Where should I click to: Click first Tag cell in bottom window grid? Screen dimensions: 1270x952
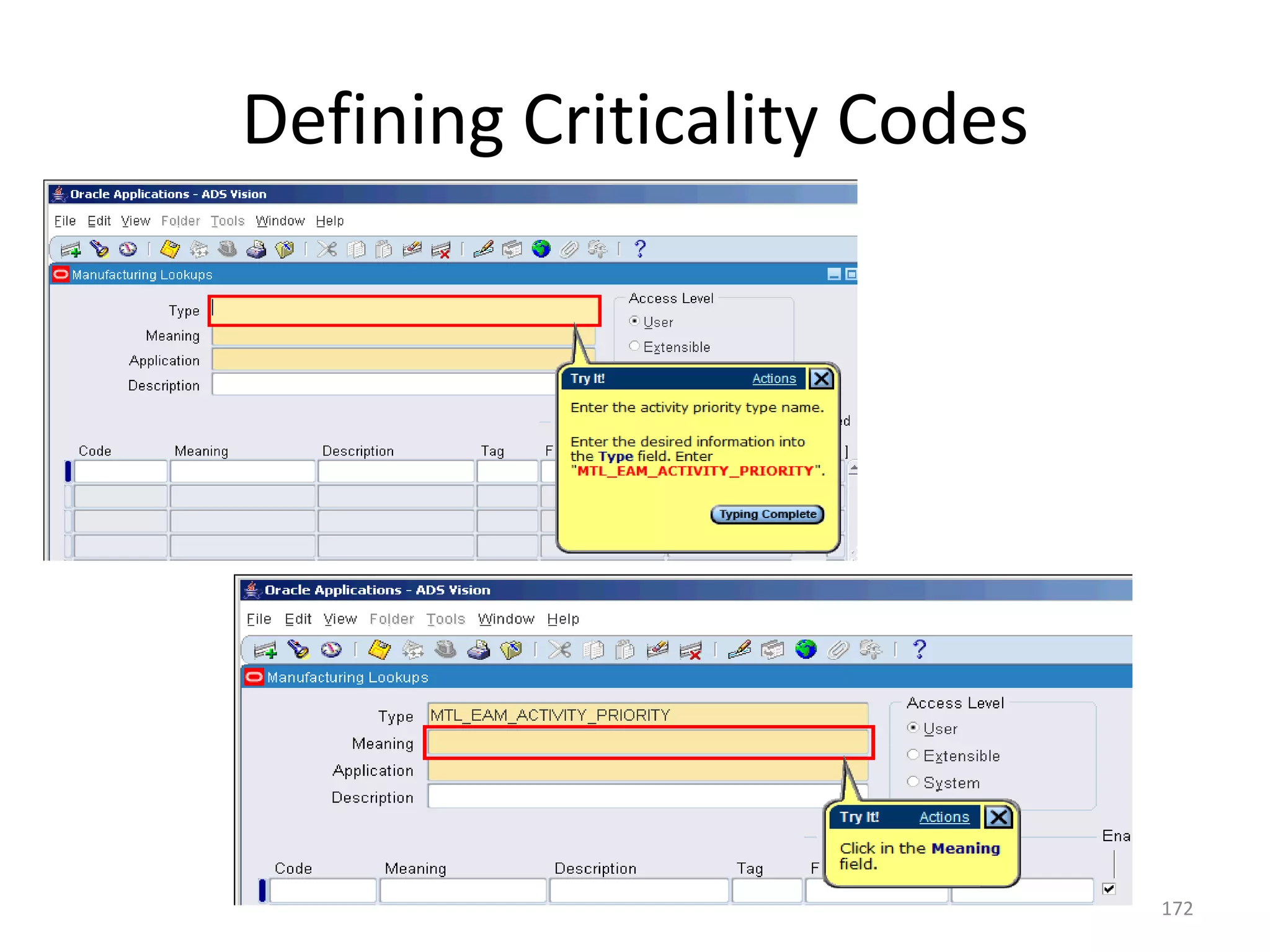click(x=767, y=891)
